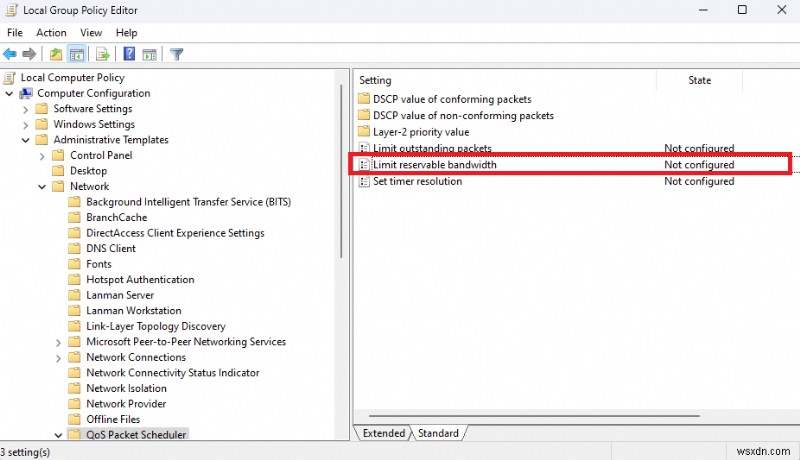Image resolution: width=800 pixels, height=460 pixels.
Task: Select the Standard tab
Action: pos(438,433)
